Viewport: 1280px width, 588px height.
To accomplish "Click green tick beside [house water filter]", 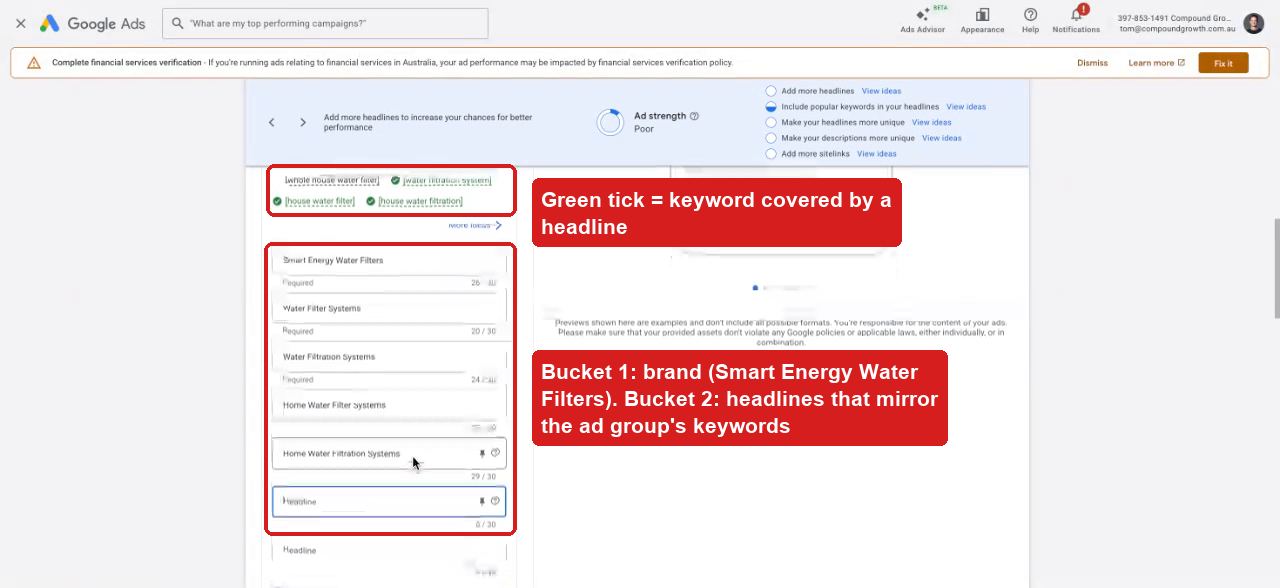I will 277,201.
